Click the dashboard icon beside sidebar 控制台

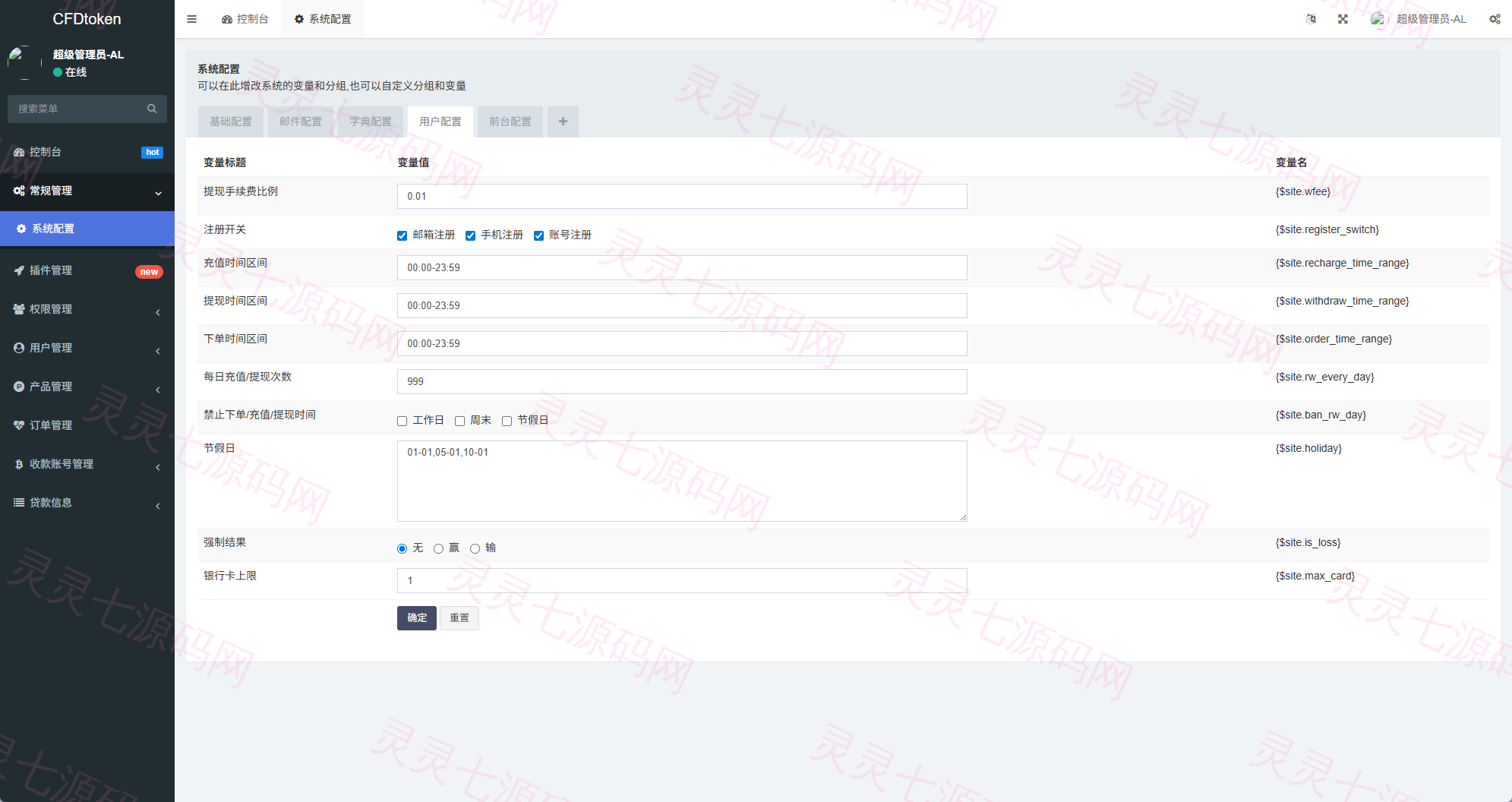[x=19, y=152]
